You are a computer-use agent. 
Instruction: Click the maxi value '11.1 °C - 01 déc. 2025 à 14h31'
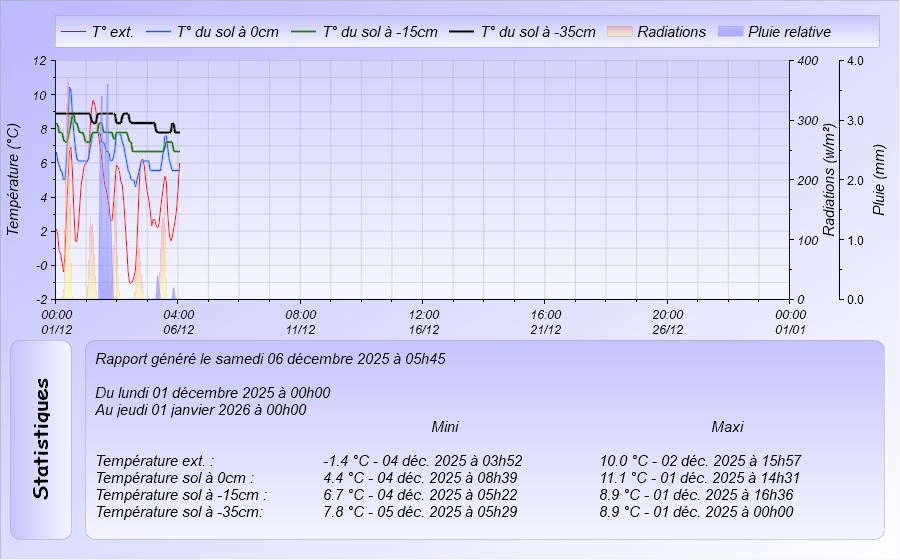point(700,478)
